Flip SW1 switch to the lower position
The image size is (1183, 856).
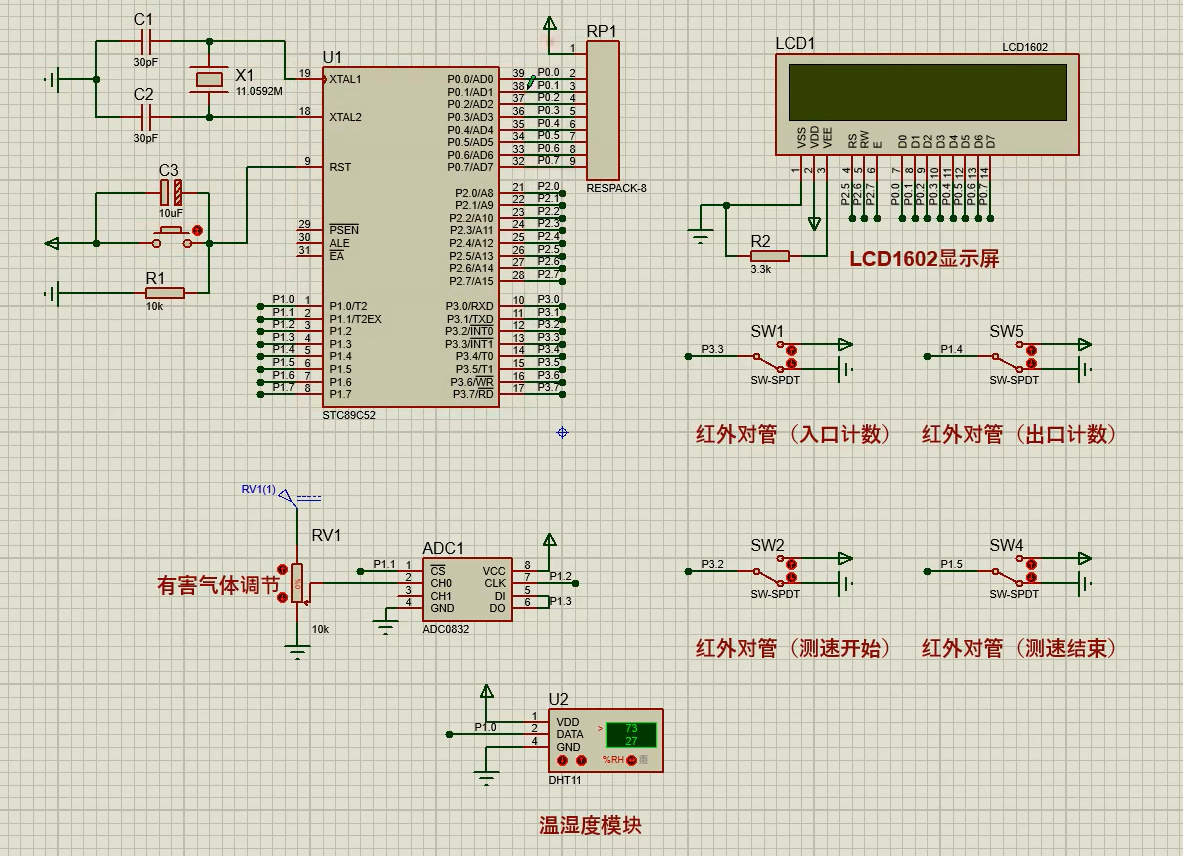[x=792, y=363]
